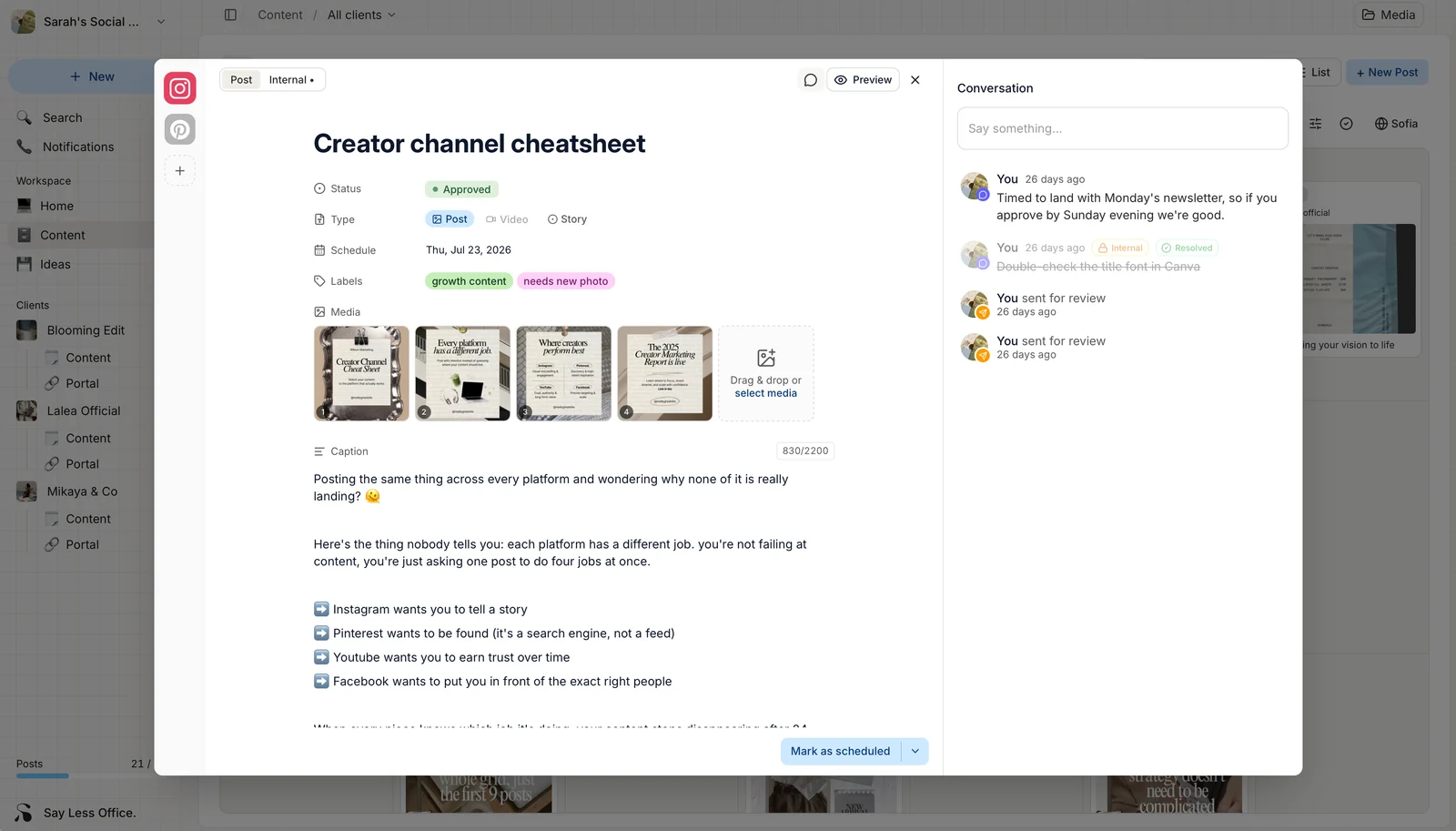The image size is (1456, 831).
Task: Select the Instagram channel icon
Action: (180, 88)
